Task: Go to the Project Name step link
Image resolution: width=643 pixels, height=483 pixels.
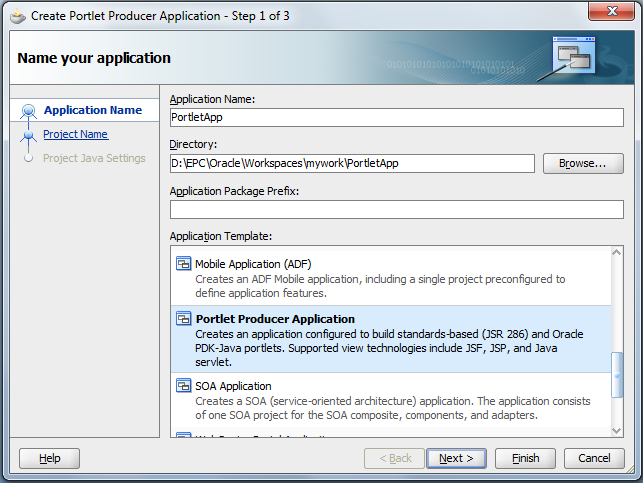Action: pos(76,134)
